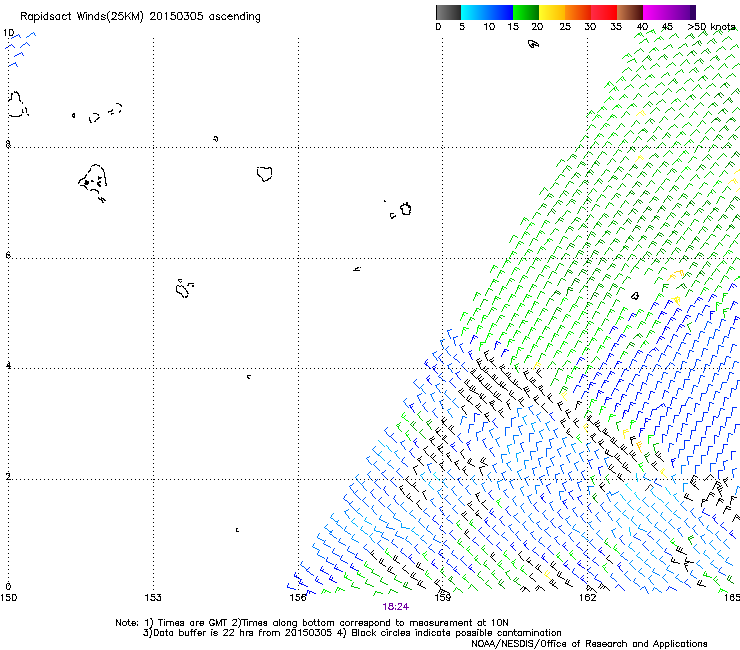Click the '25' legend scale label
Image resolution: width=740 pixels, height=650 pixels.
[x=565, y=26]
